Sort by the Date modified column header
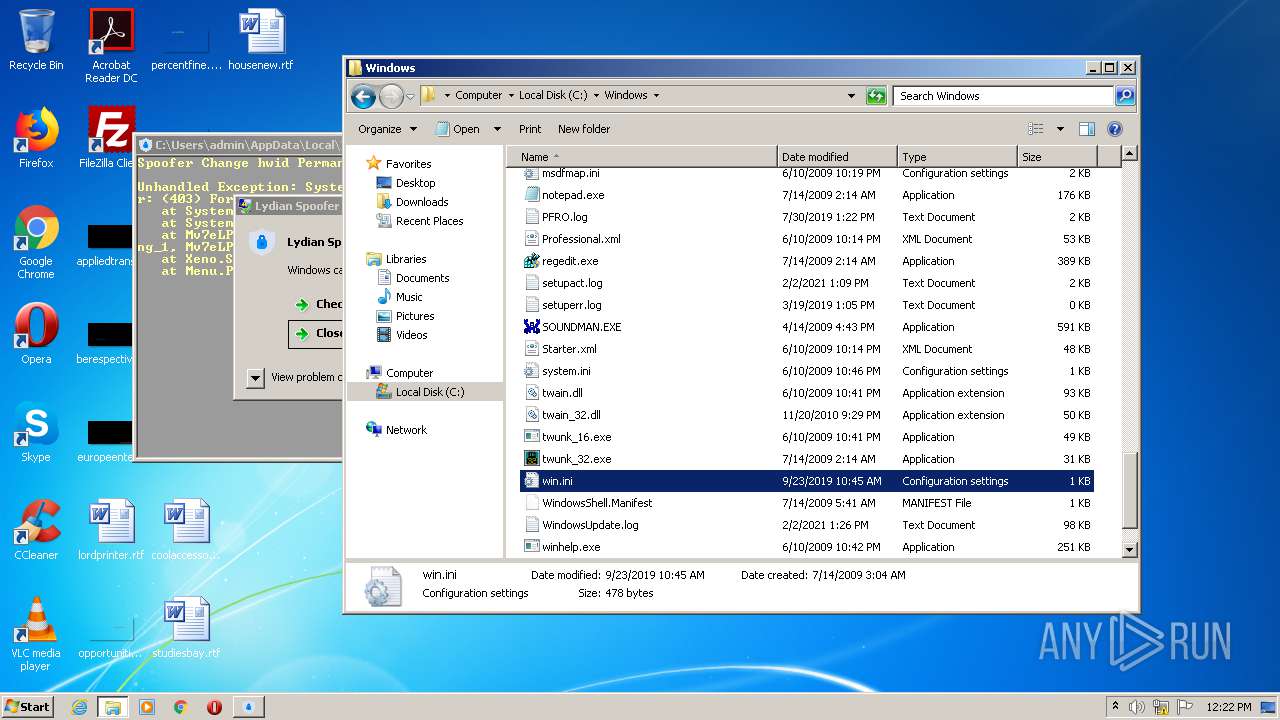 click(837, 157)
